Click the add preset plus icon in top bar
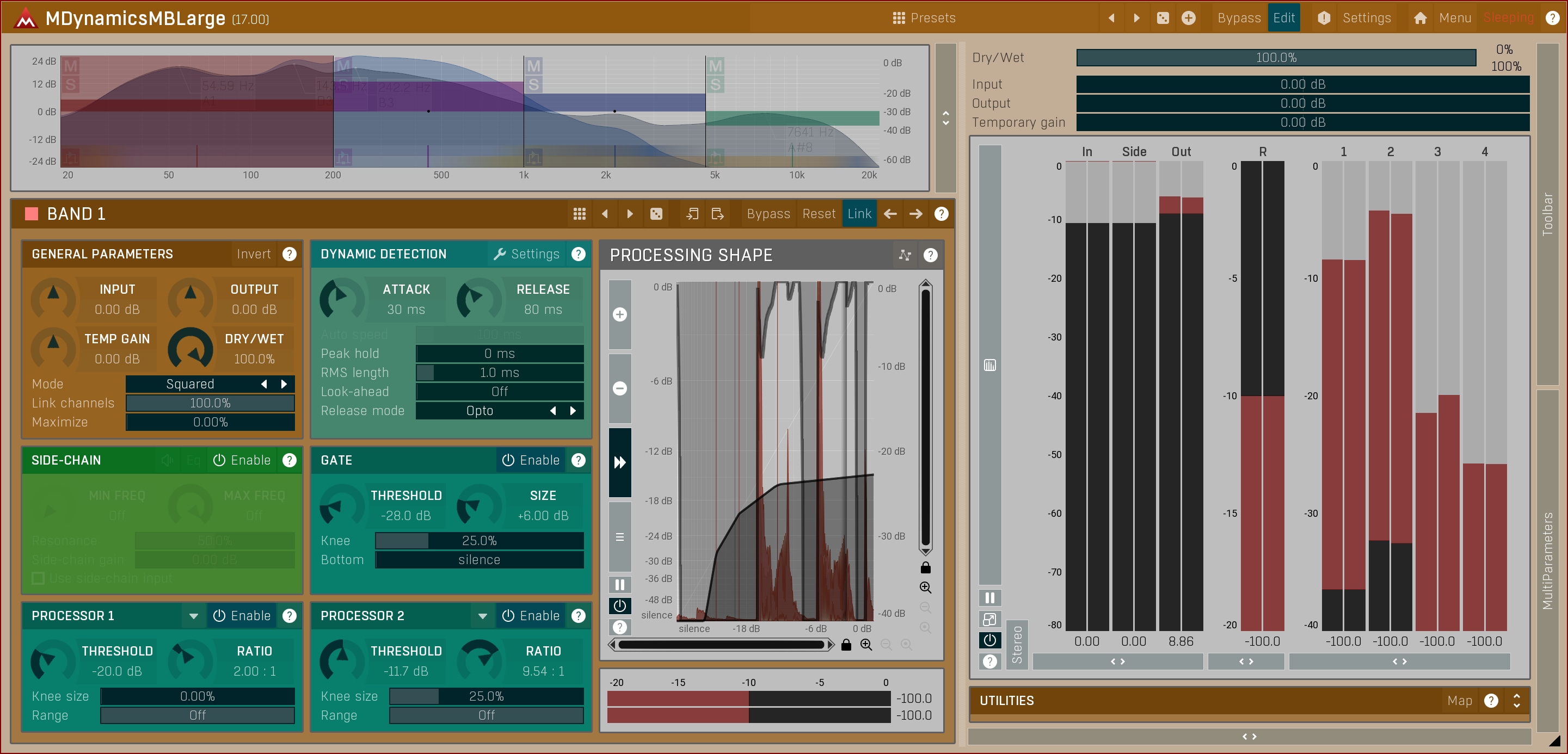1568x754 pixels. coord(1188,18)
